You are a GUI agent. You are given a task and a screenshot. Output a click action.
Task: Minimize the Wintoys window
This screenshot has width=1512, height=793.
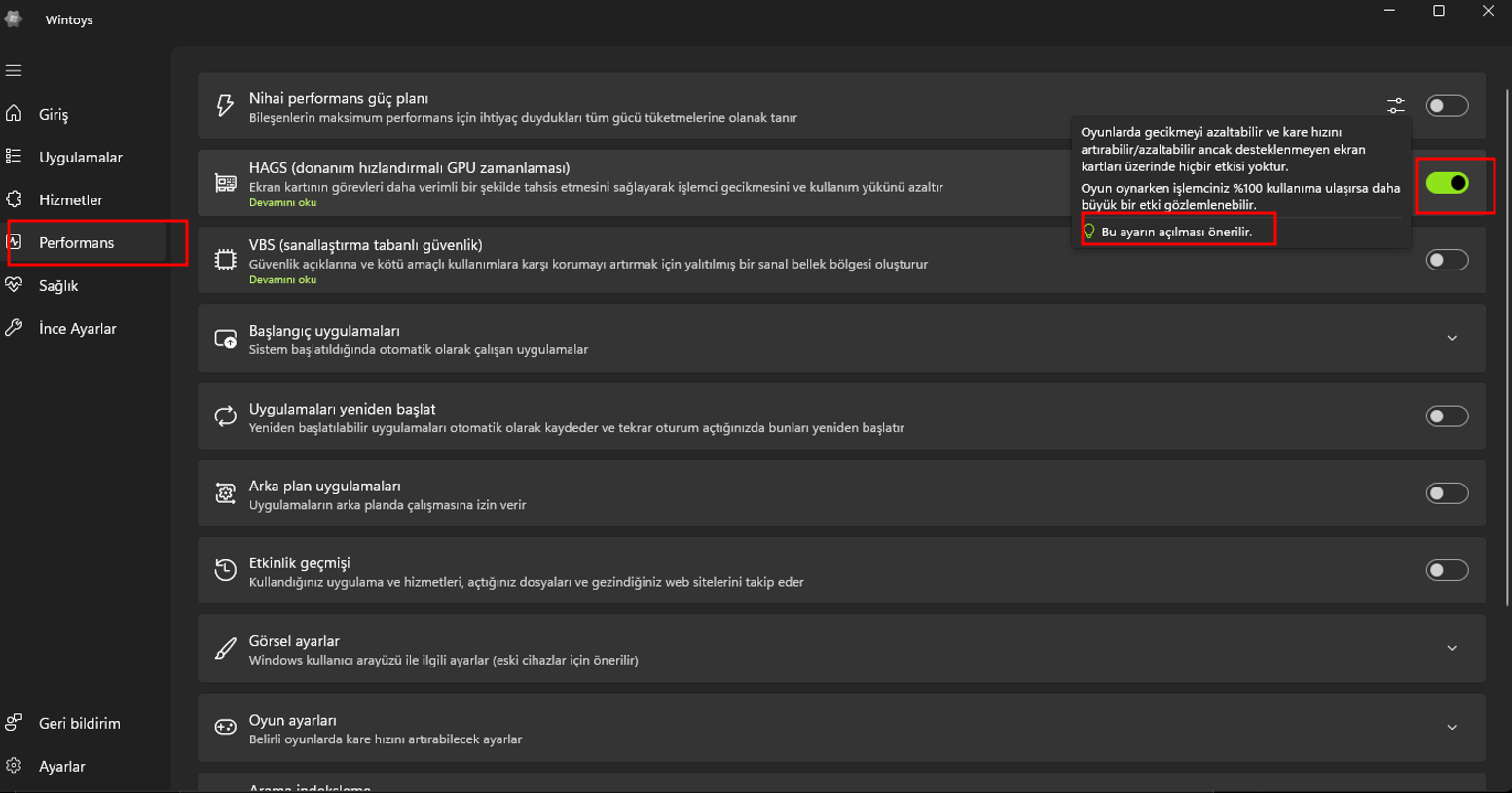pyautogui.click(x=1389, y=11)
